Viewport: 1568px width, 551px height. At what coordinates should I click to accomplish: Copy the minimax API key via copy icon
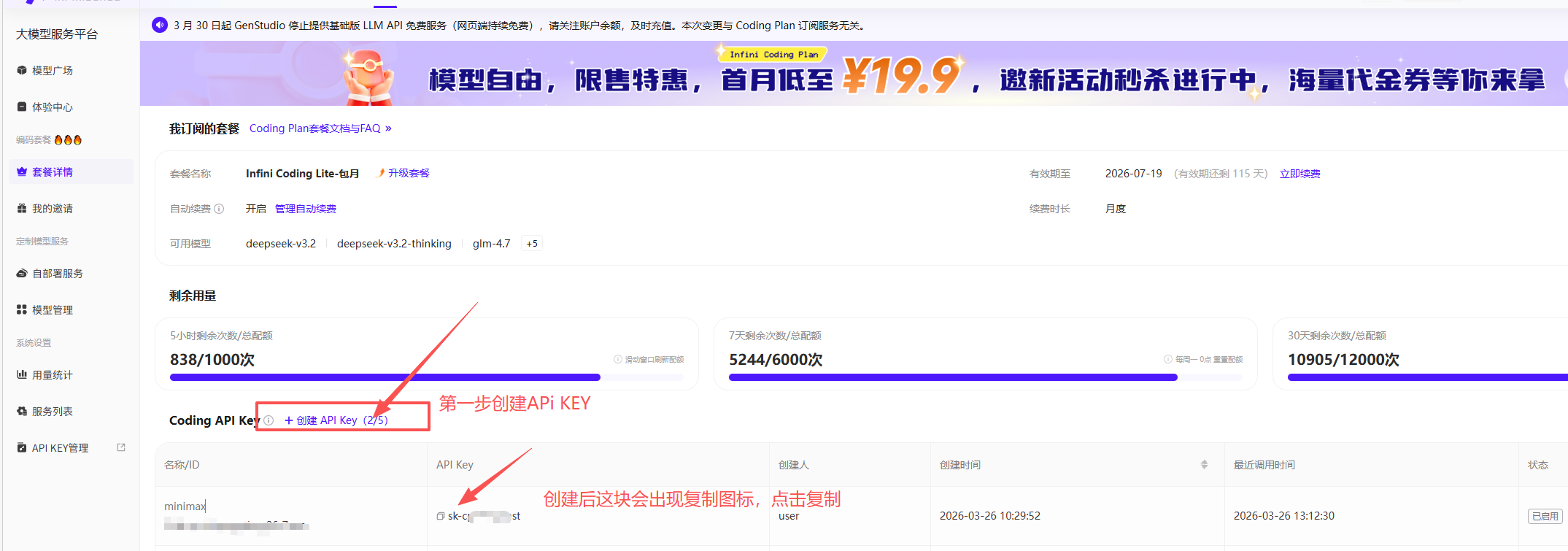pyautogui.click(x=441, y=516)
